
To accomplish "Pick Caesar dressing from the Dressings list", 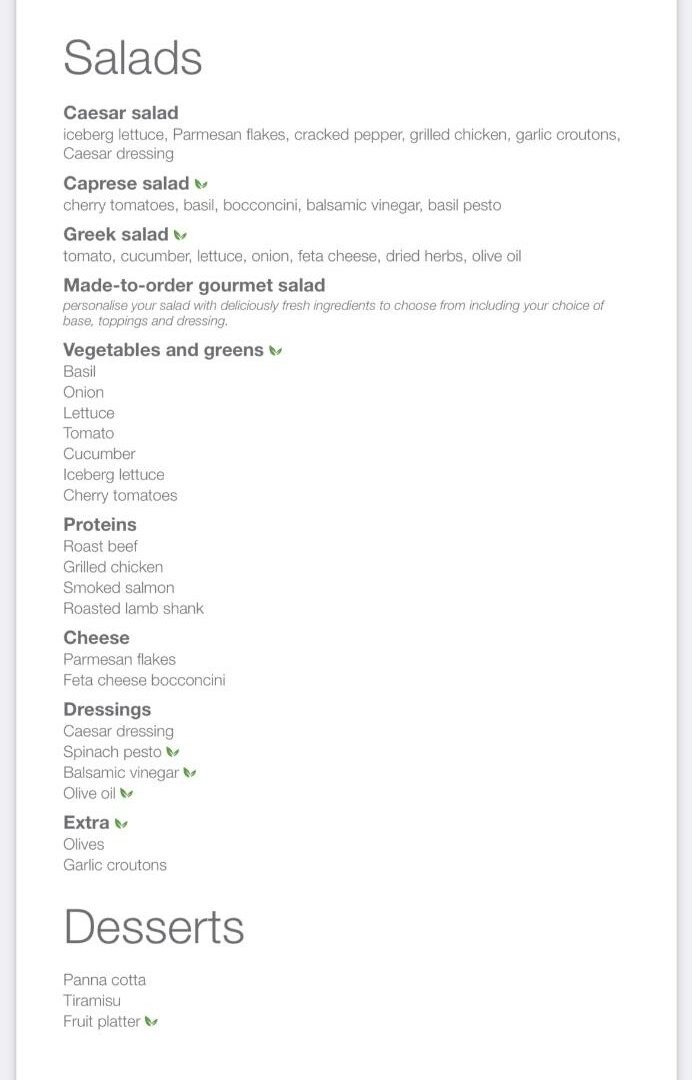I will [118, 731].
